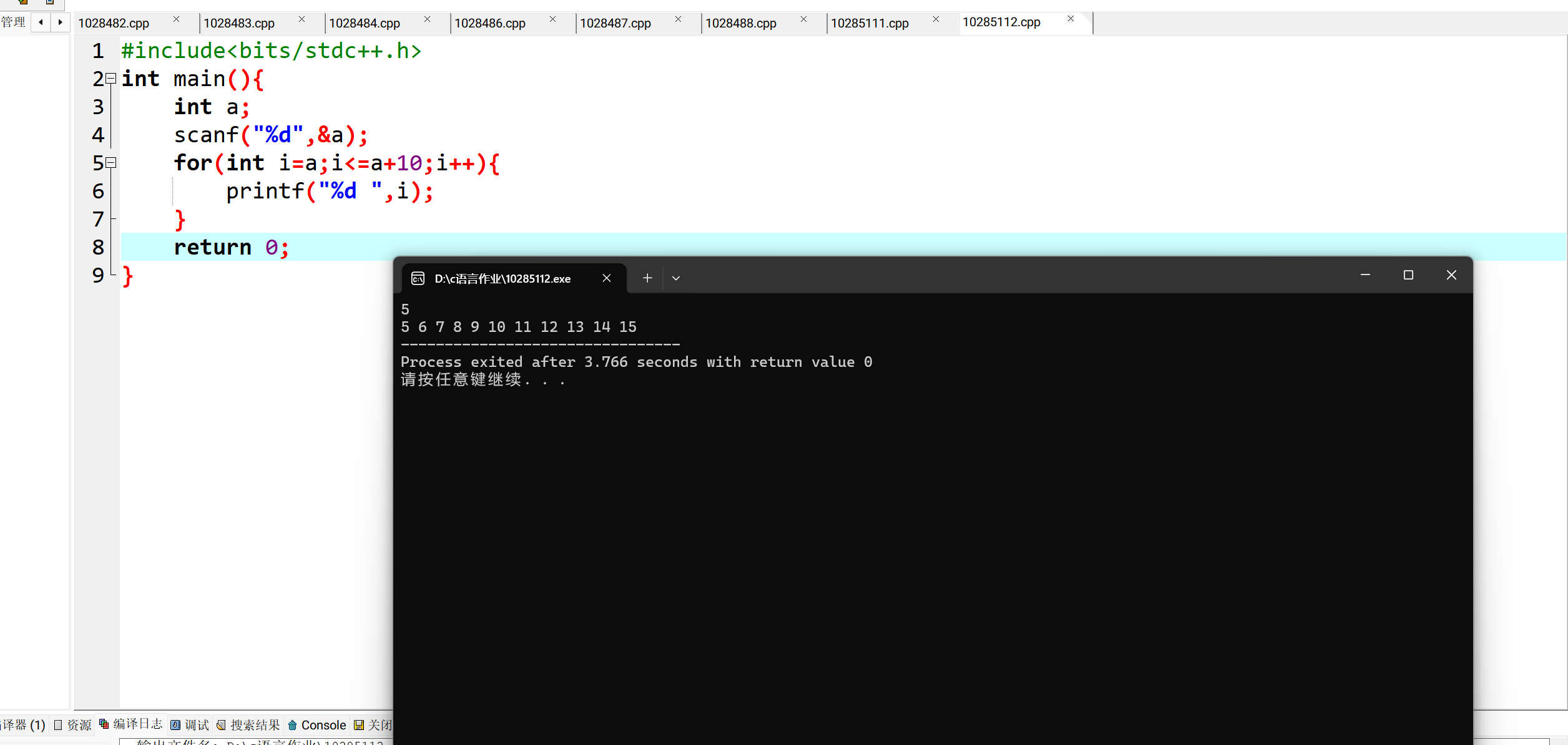Close the 1028483.cpp tab
This screenshot has height=745, width=1568.
click(x=302, y=19)
